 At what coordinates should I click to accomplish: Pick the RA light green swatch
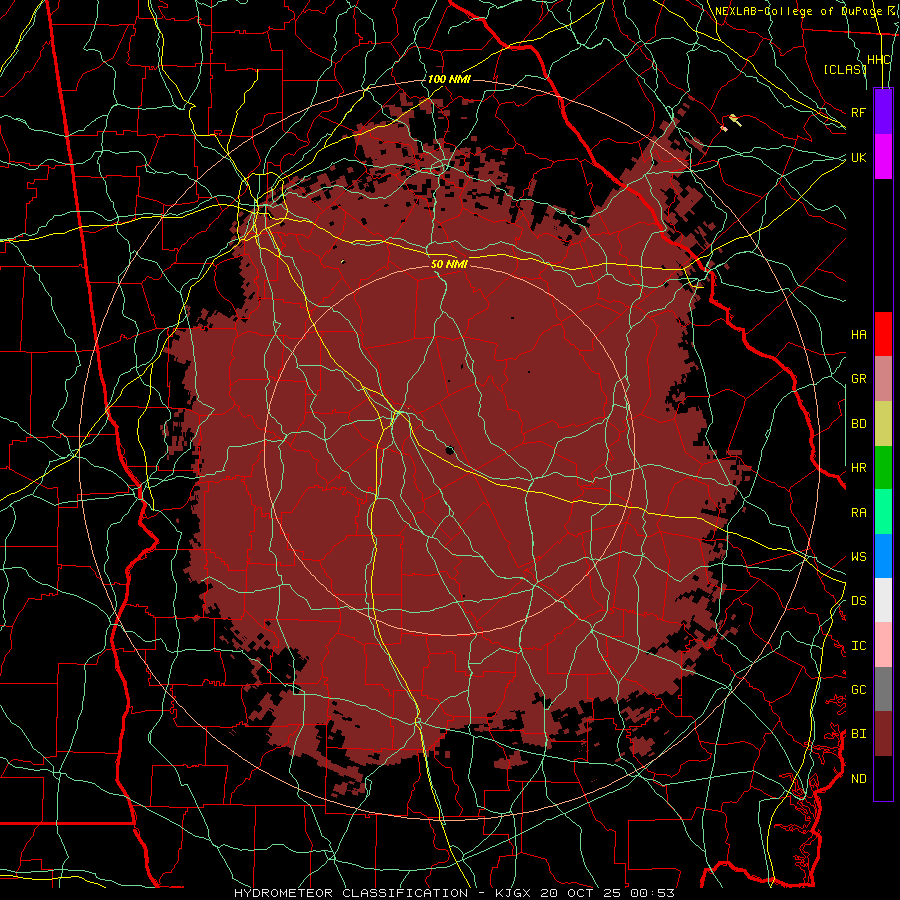[883, 512]
